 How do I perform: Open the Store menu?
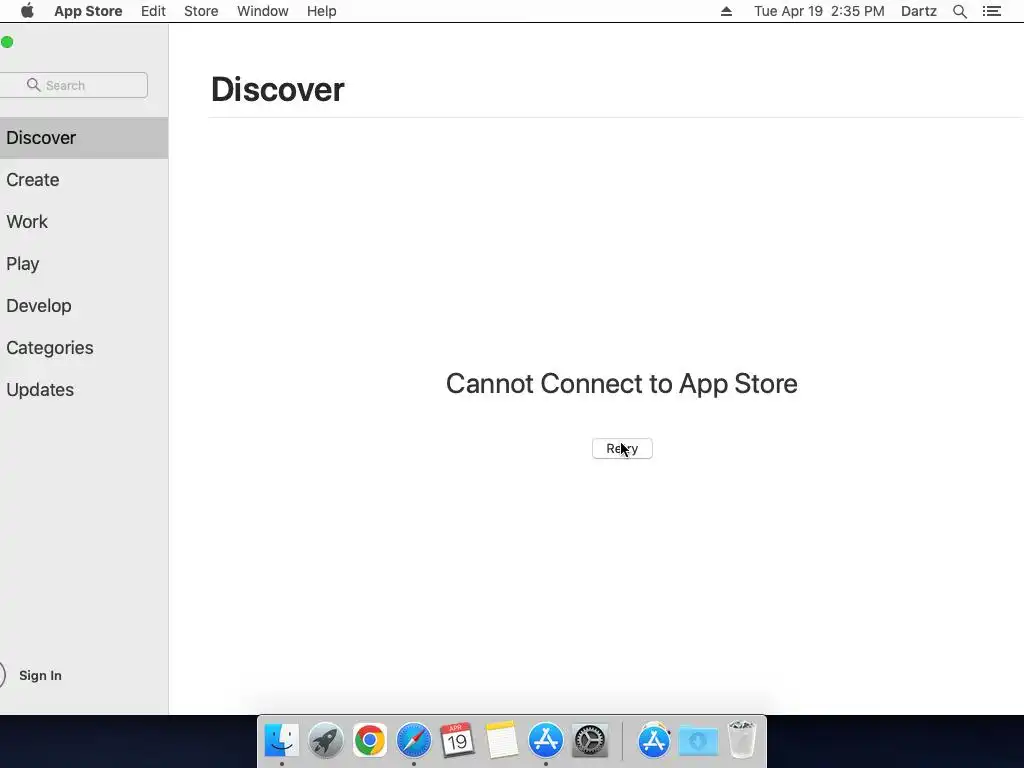(x=200, y=11)
